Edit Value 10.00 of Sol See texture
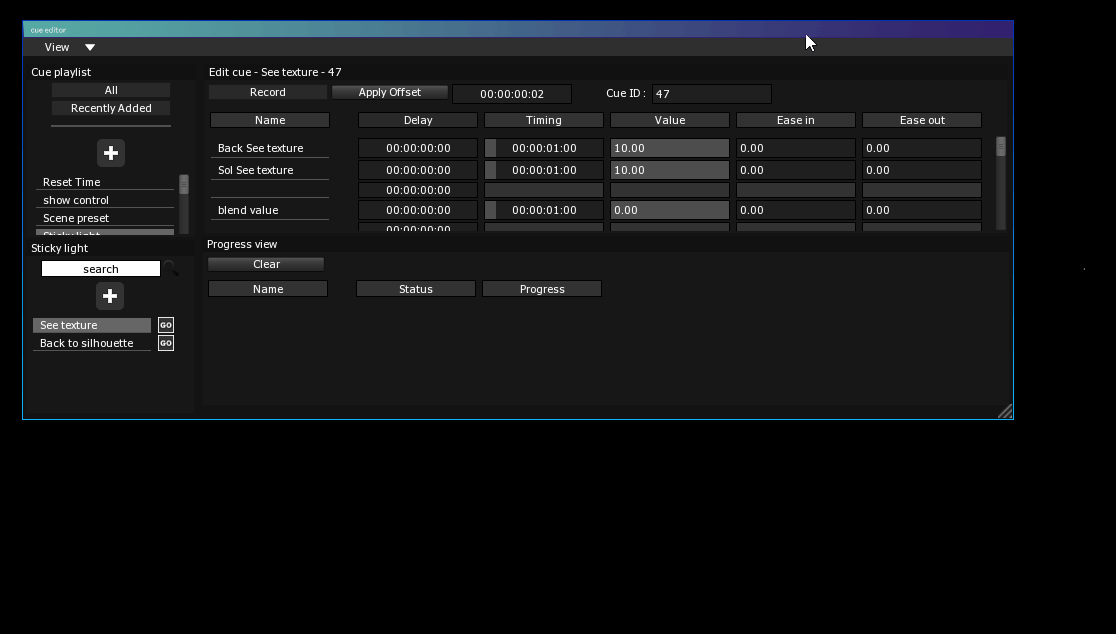The image size is (1116, 634). click(670, 170)
